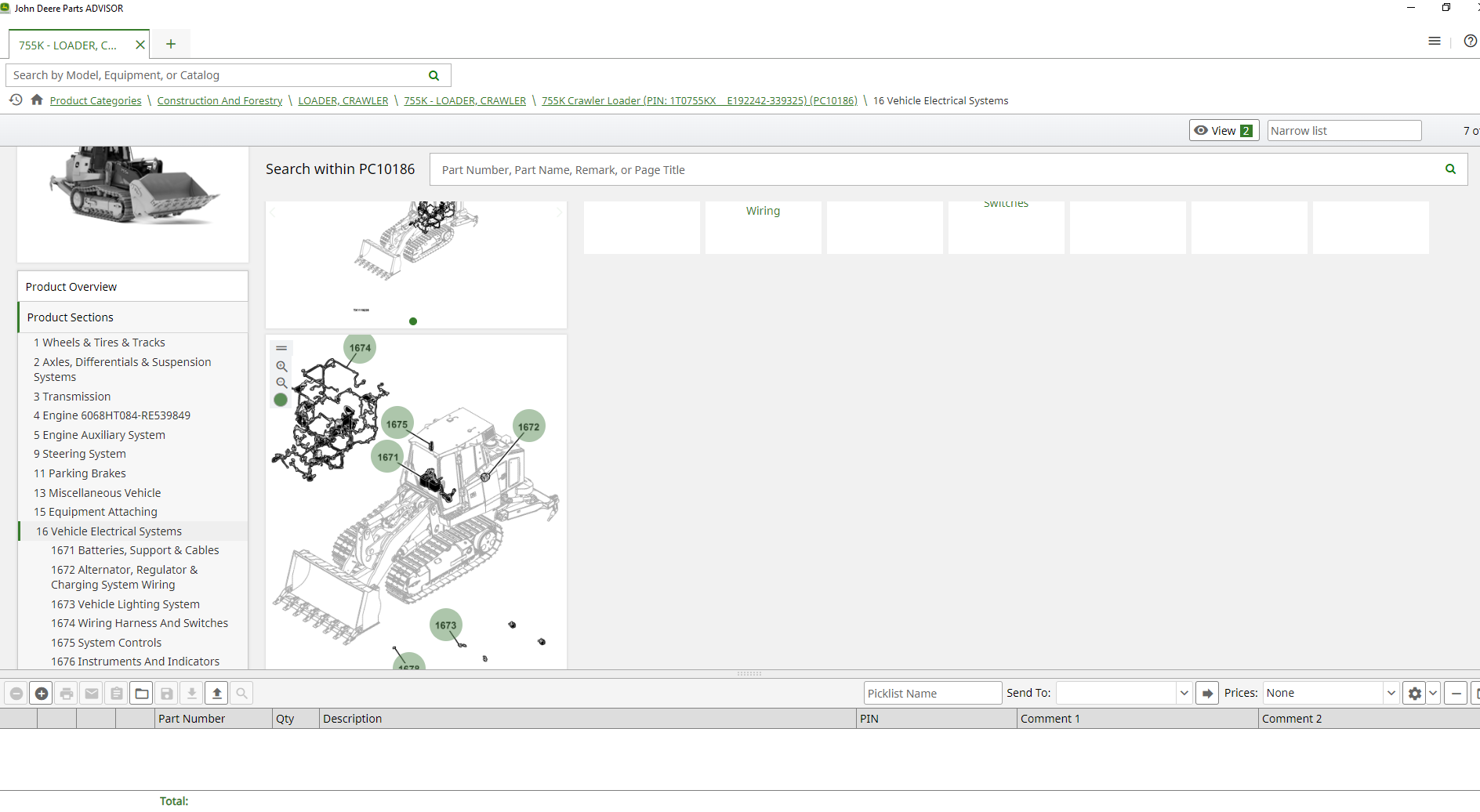This screenshot has width=1480, height=812.
Task: Open a saved picklist with folder icon
Action: click(142, 694)
